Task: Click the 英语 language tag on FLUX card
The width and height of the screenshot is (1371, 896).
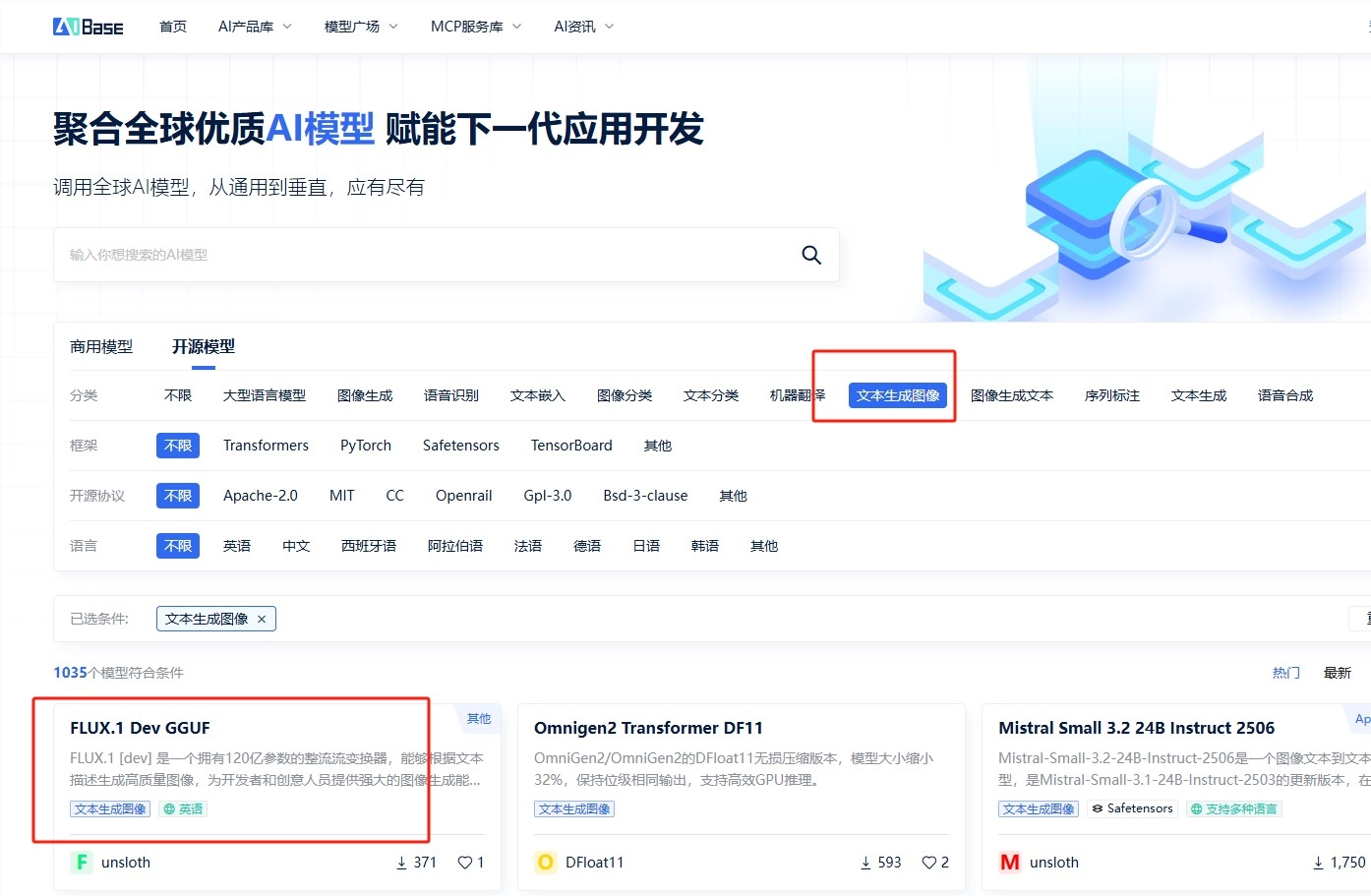Action: click(x=183, y=809)
